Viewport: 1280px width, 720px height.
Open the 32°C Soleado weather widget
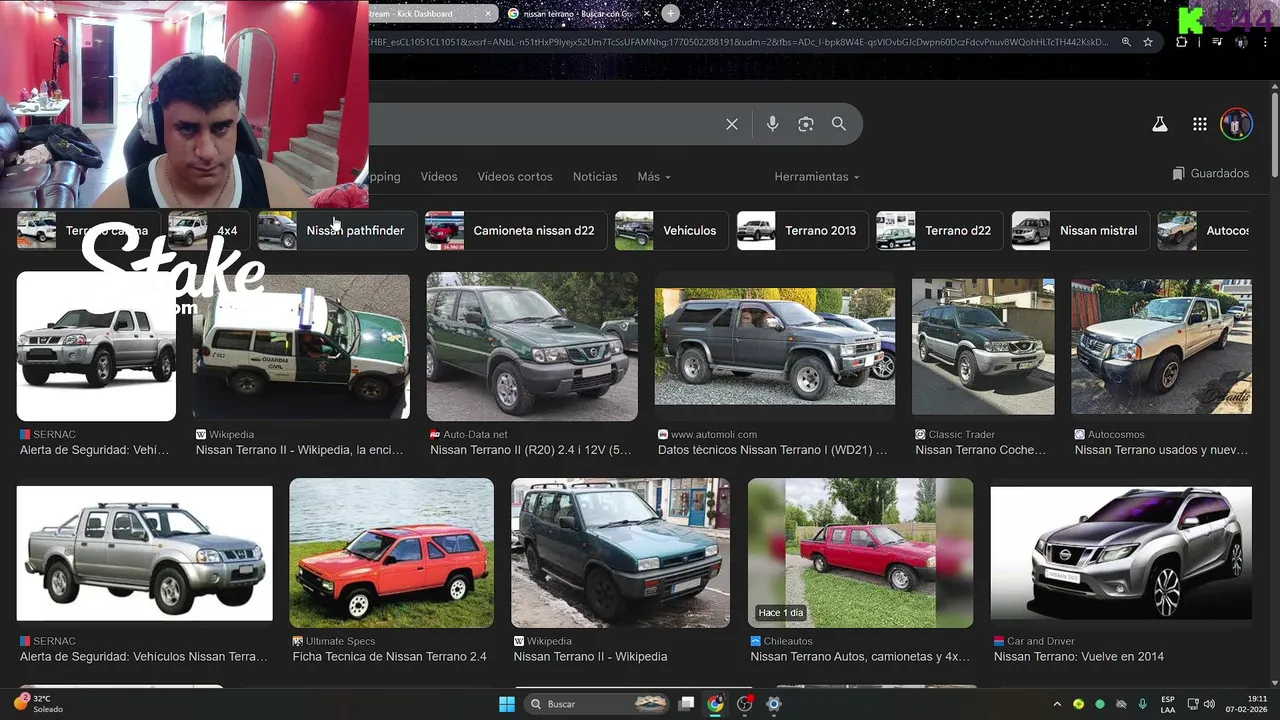pos(38,704)
